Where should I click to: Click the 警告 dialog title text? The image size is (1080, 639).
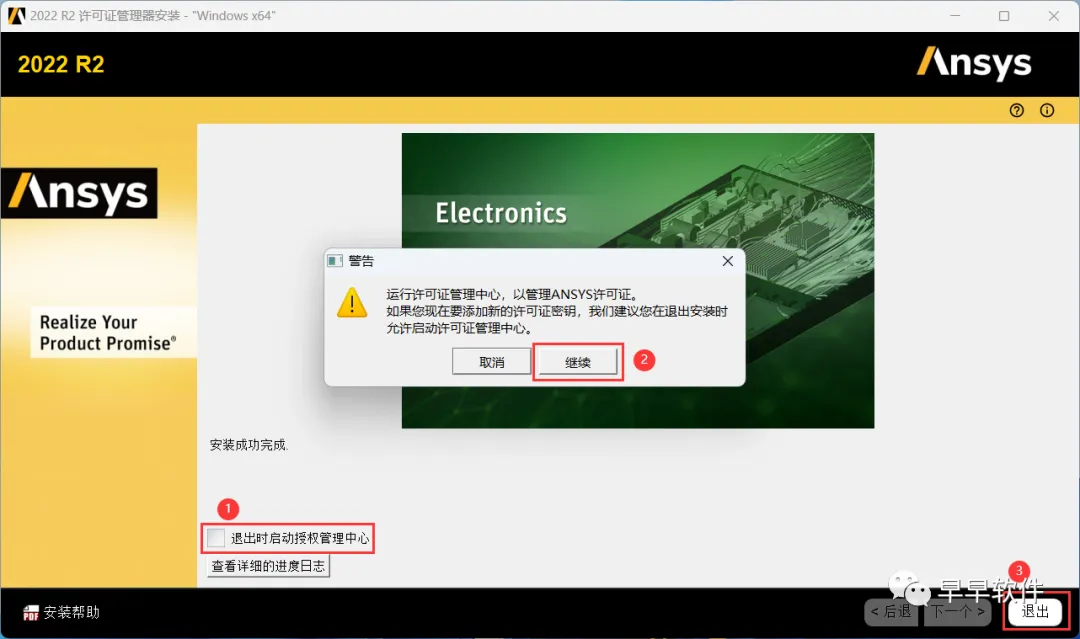click(361, 261)
